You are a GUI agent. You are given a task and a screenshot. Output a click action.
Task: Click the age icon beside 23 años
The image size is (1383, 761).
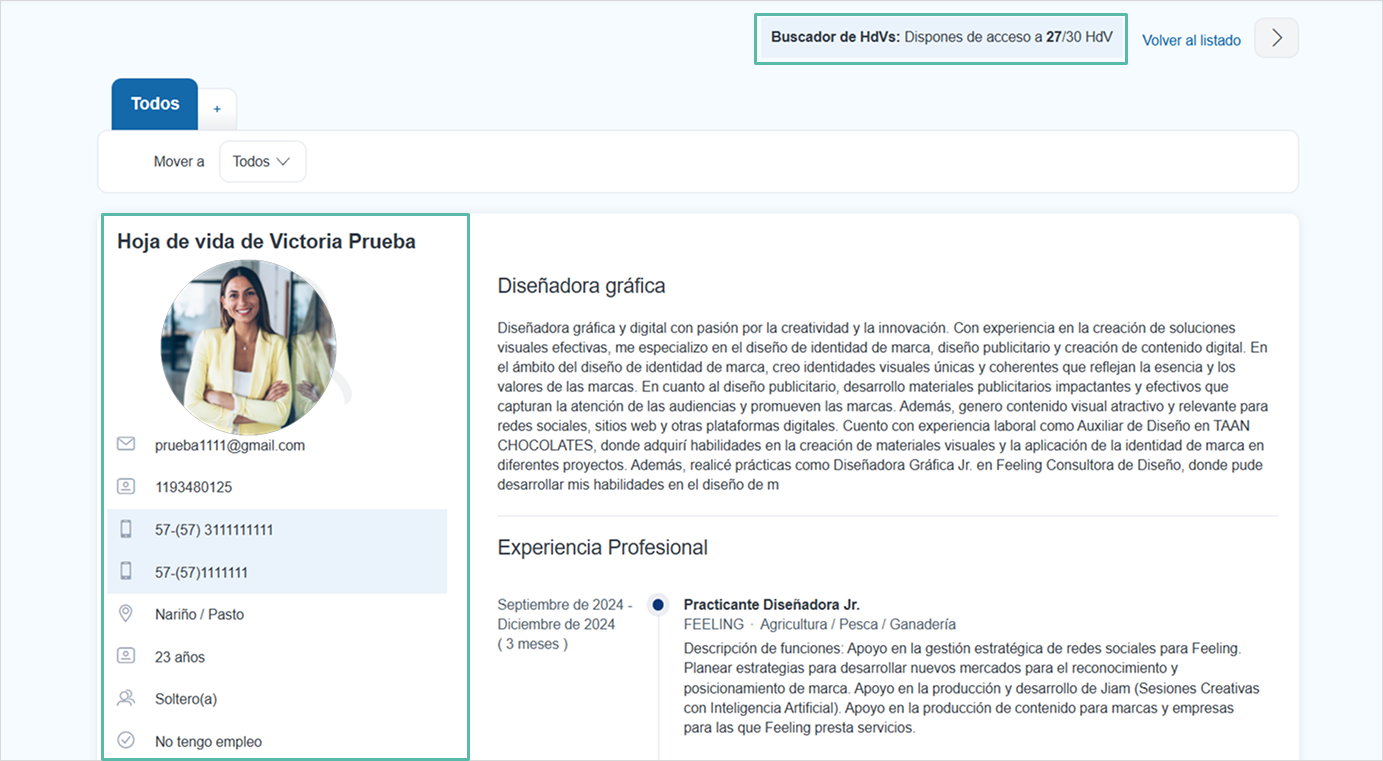tap(126, 657)
